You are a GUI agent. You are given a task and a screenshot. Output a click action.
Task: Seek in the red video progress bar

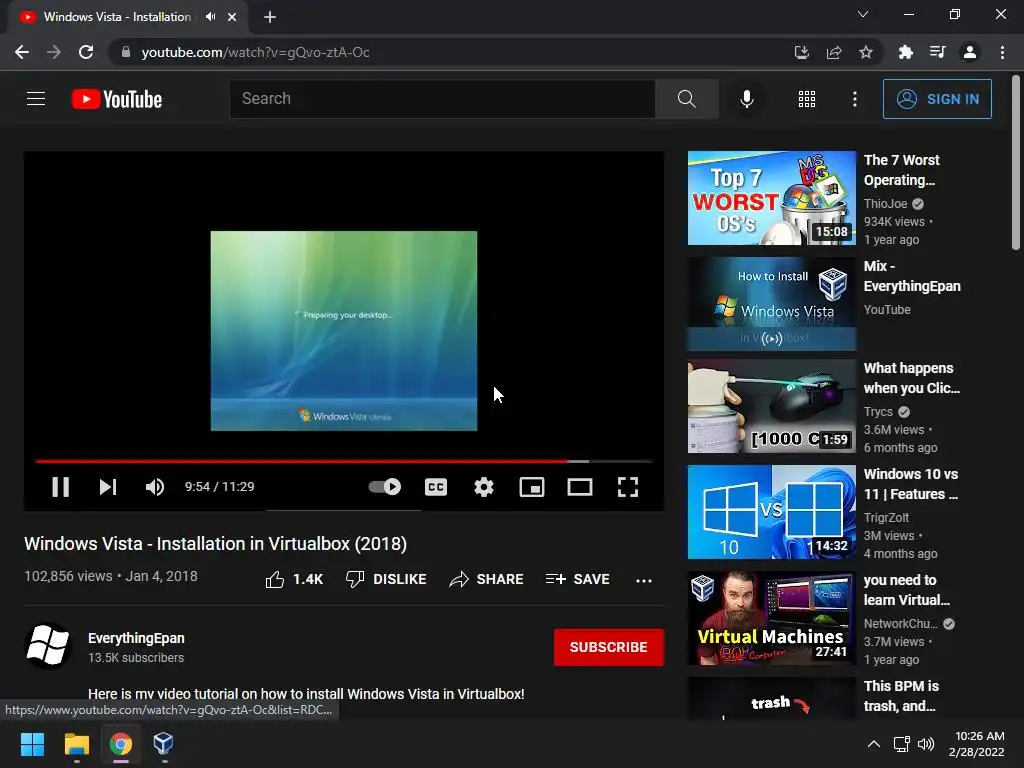point(344,461)
